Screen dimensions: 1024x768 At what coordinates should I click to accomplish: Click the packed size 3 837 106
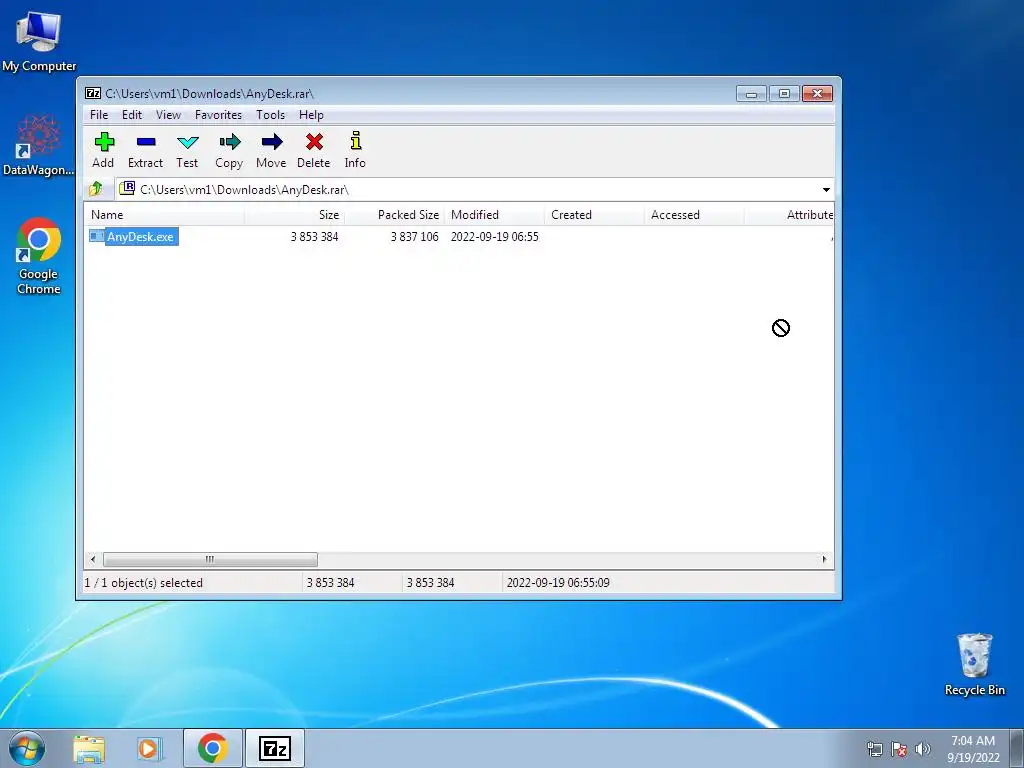(x=415, y=236)
